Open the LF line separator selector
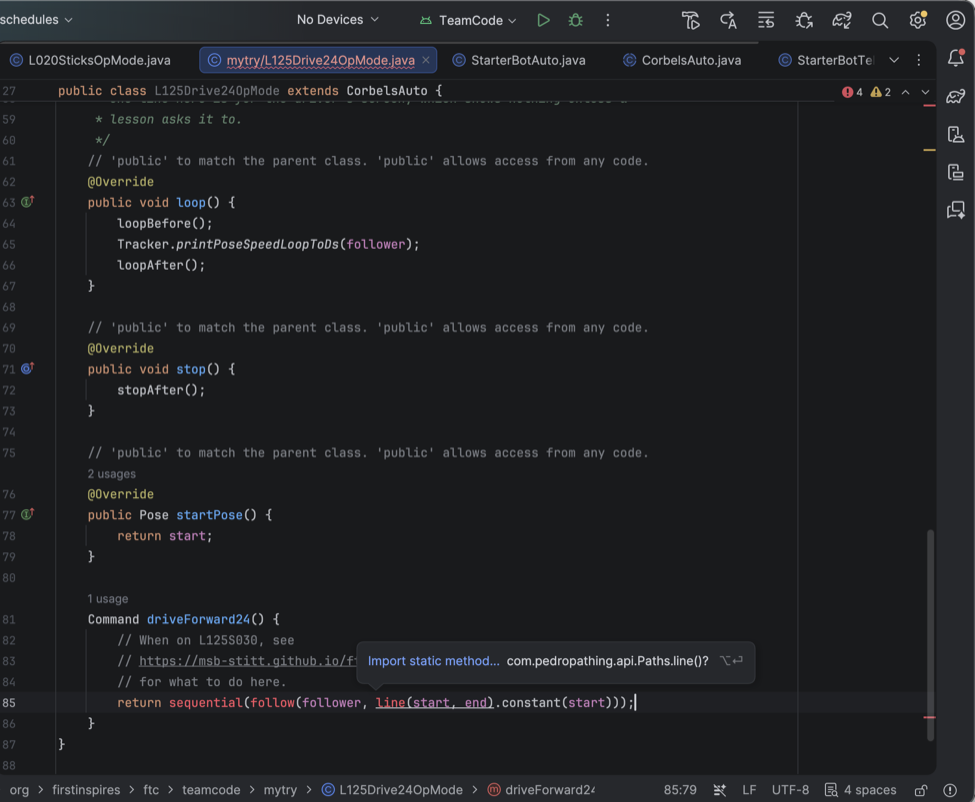The width and height of the screenshot is (975, 802). tap(749, 790)
